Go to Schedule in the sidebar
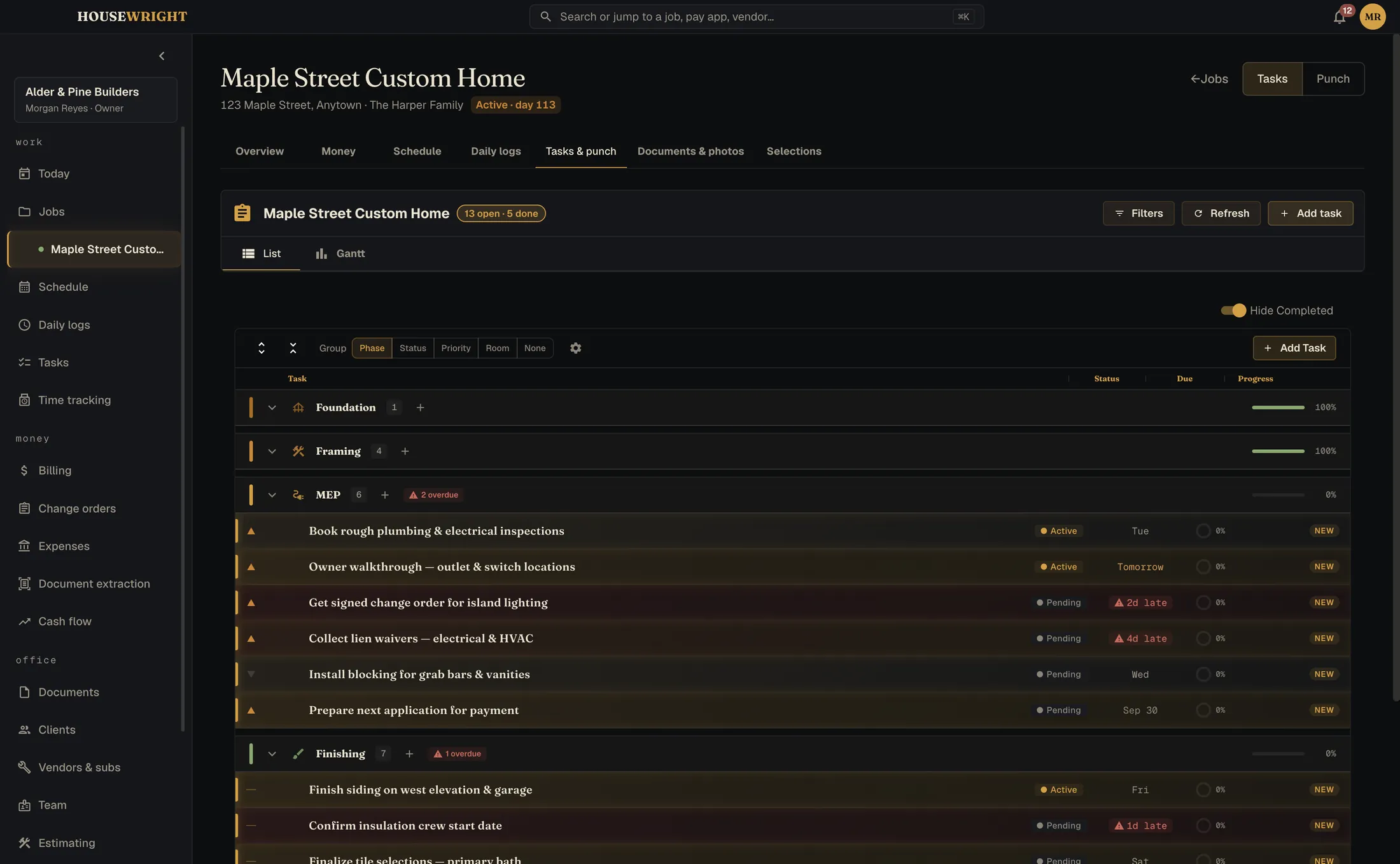Image resolution: width=1400 pixels, height=864 pixels. [x=94, y=287]
